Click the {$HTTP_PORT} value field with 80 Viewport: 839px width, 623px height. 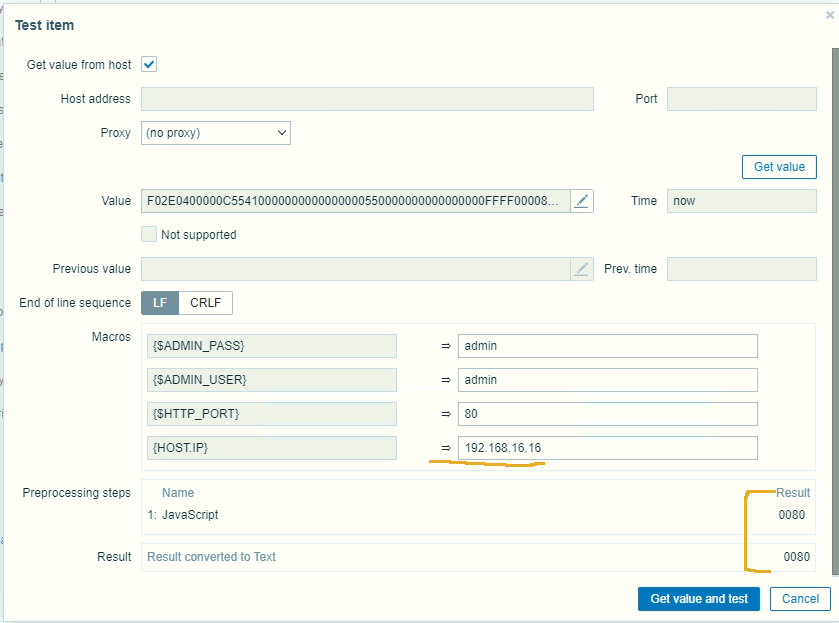point(607,414)
